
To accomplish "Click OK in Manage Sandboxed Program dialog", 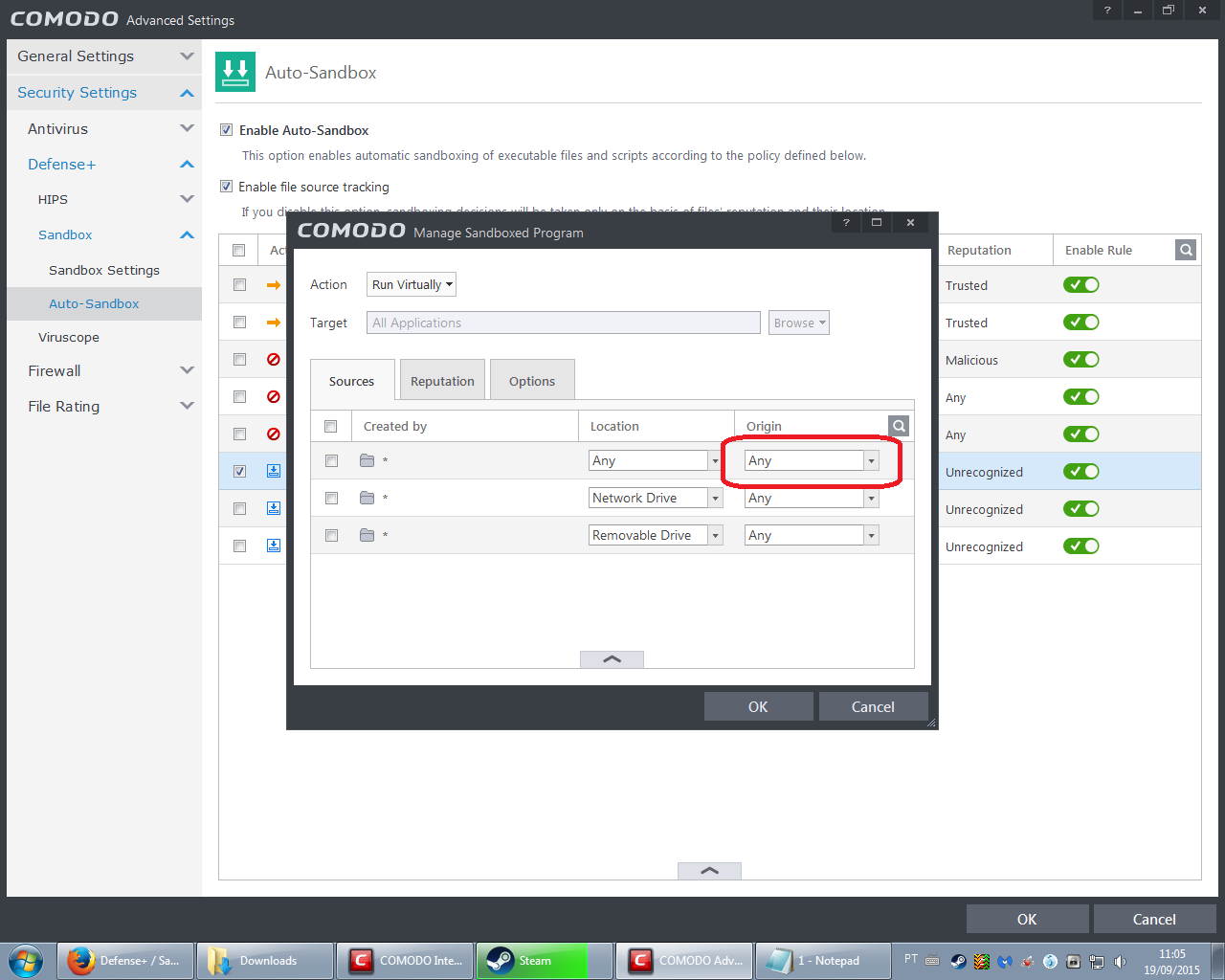I will (x=758, y=706).
